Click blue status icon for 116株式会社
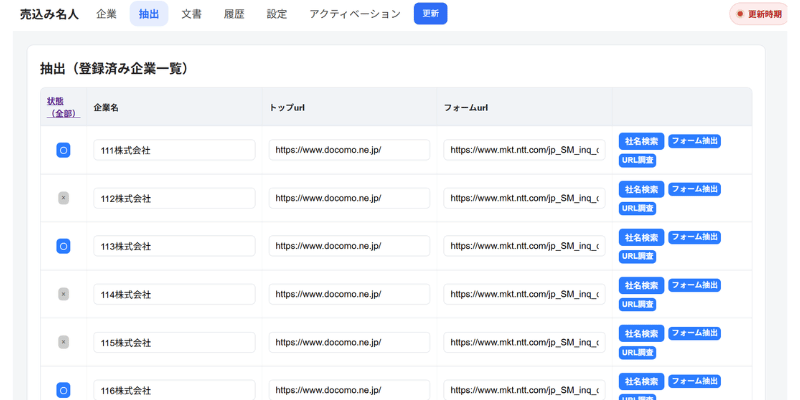 pyautogui.click(x=63, y=390)
